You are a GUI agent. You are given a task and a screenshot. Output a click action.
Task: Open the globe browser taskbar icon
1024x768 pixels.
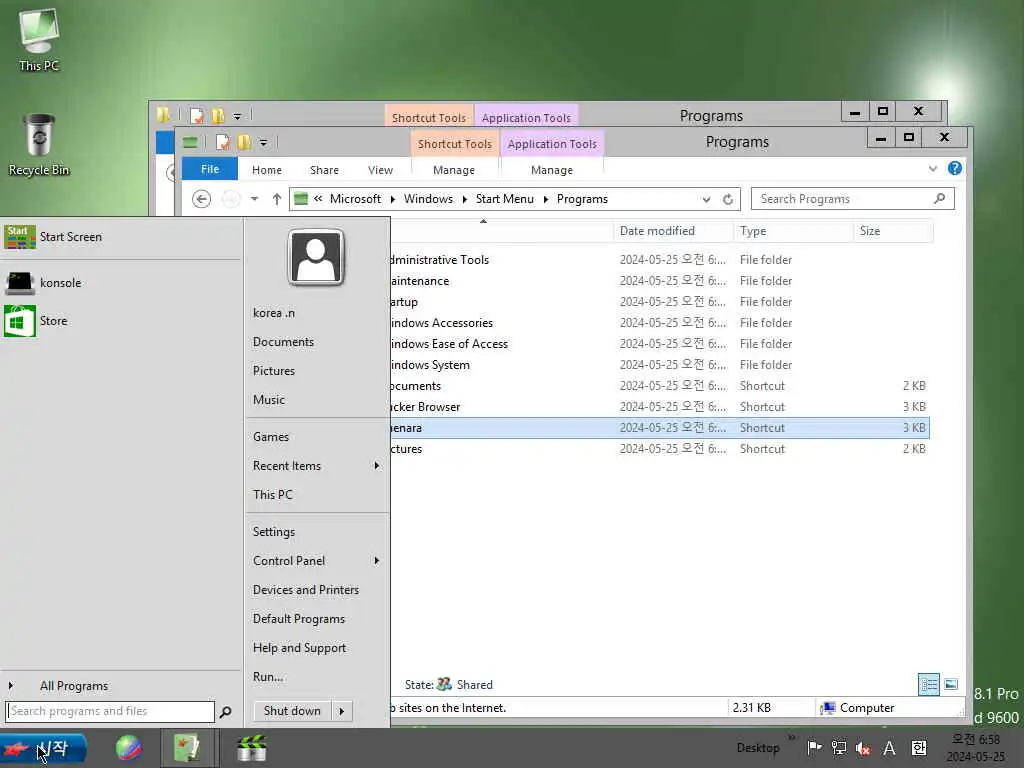pos(129,748)
